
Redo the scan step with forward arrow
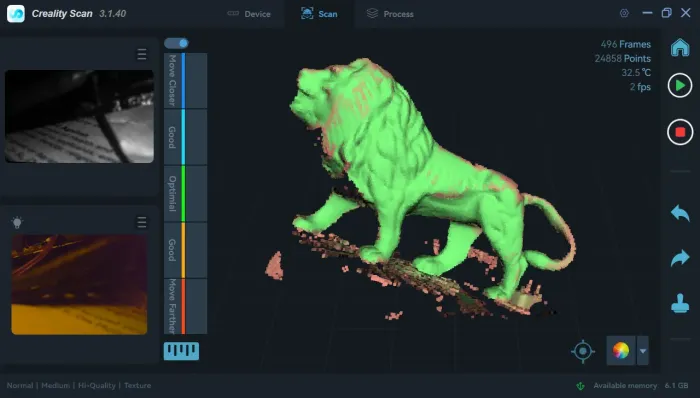pyautogui.click(x=680, y=258)
